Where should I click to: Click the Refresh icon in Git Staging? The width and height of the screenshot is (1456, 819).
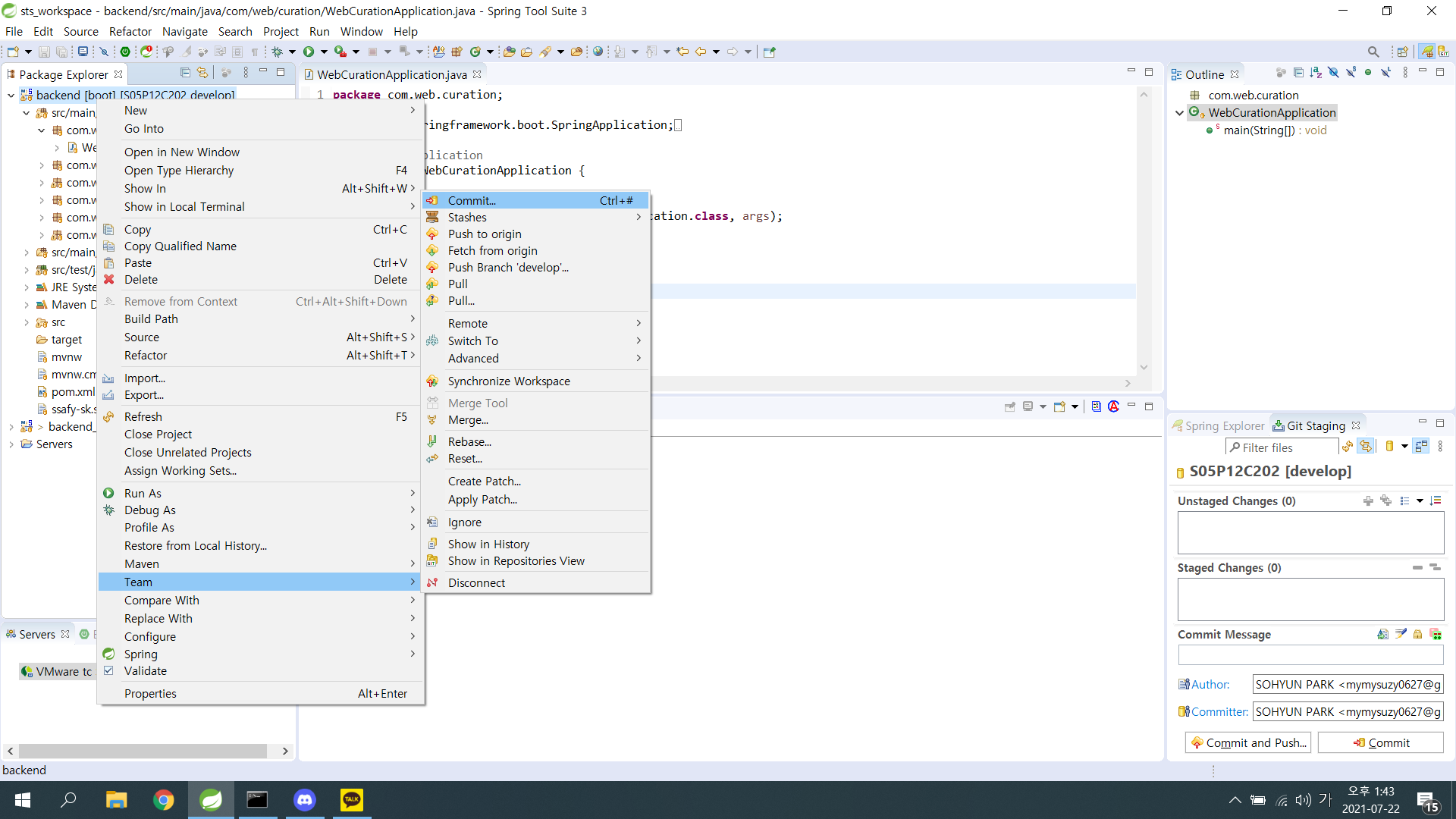coord(1348,447)
